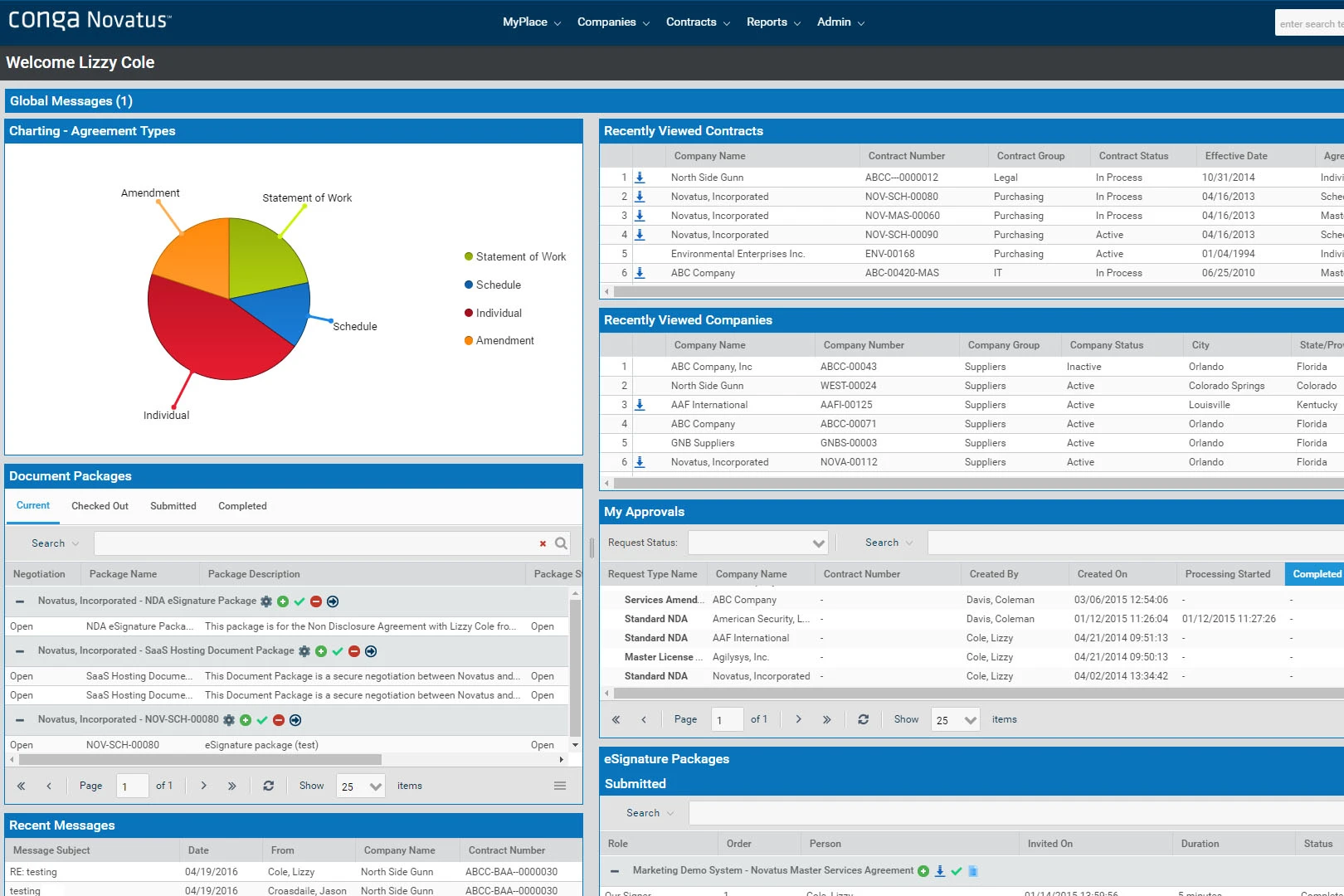Select the Completed tab in Document Packages
Image resolution: width=1344 pixels, height=896 pixels.
[x=241, y=506]
